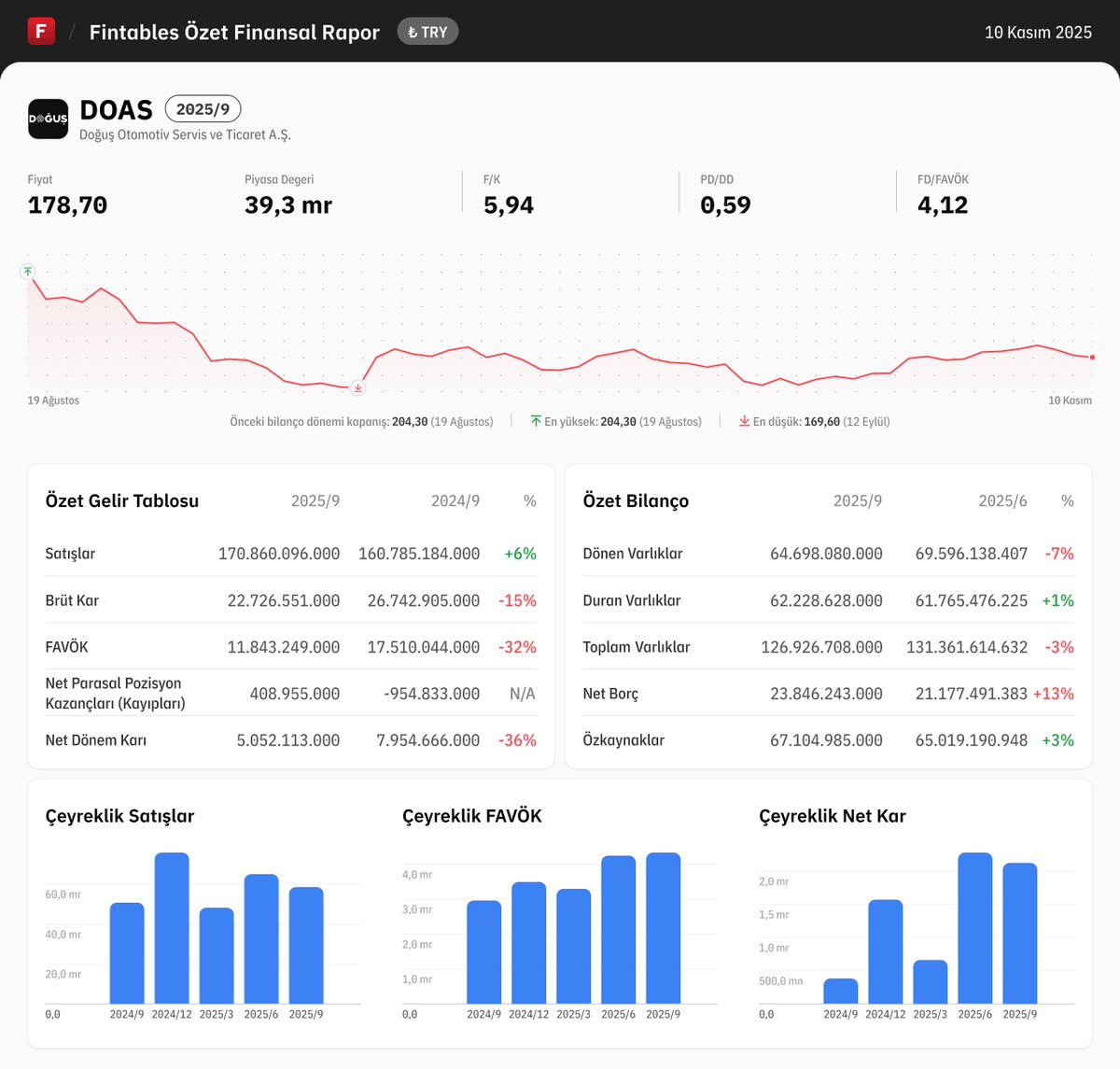
Task: Click the DOAS ticker name
Action: tap(116, 109)
